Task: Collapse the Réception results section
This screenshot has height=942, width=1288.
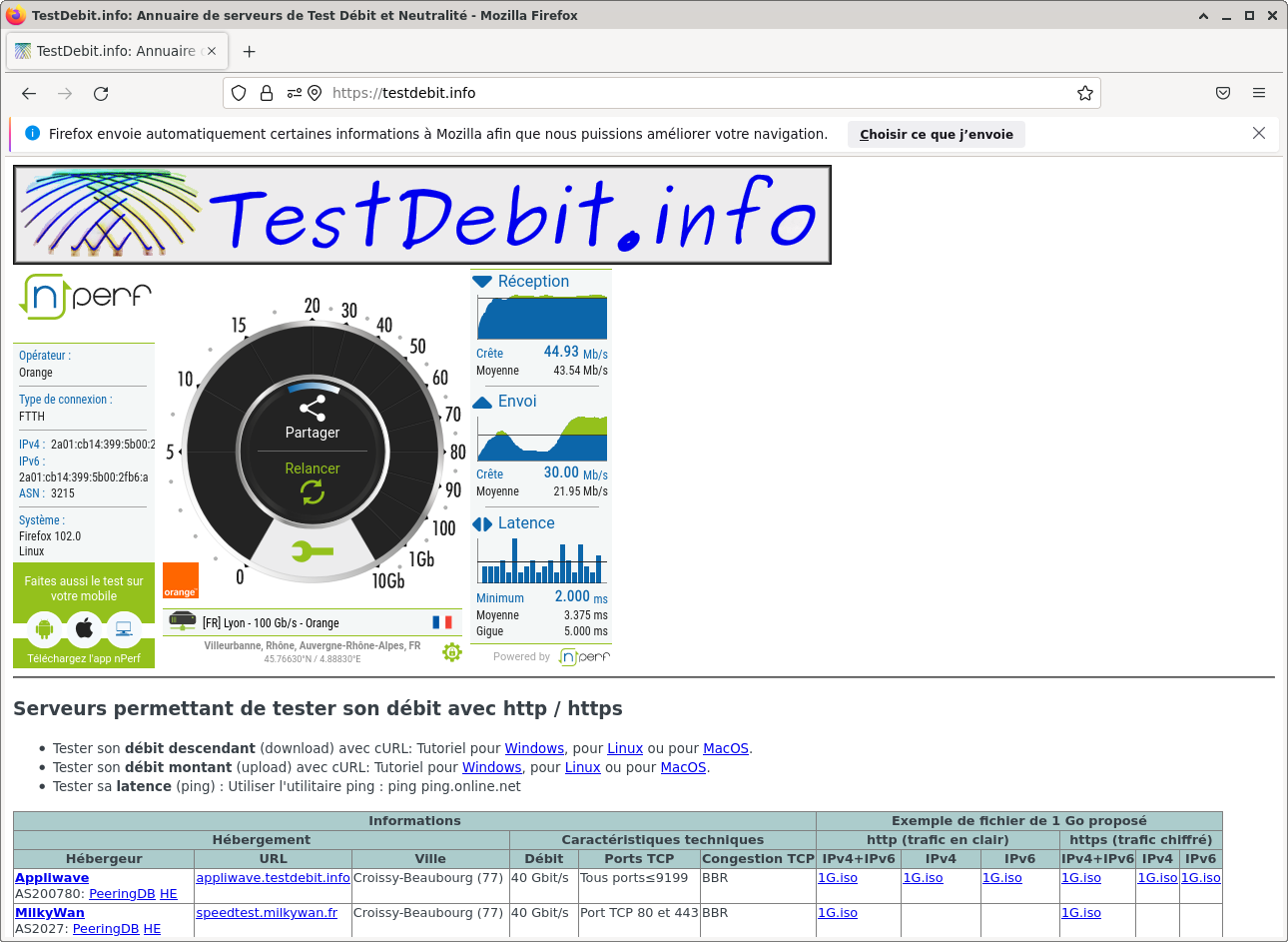Action: click(485, 281)
